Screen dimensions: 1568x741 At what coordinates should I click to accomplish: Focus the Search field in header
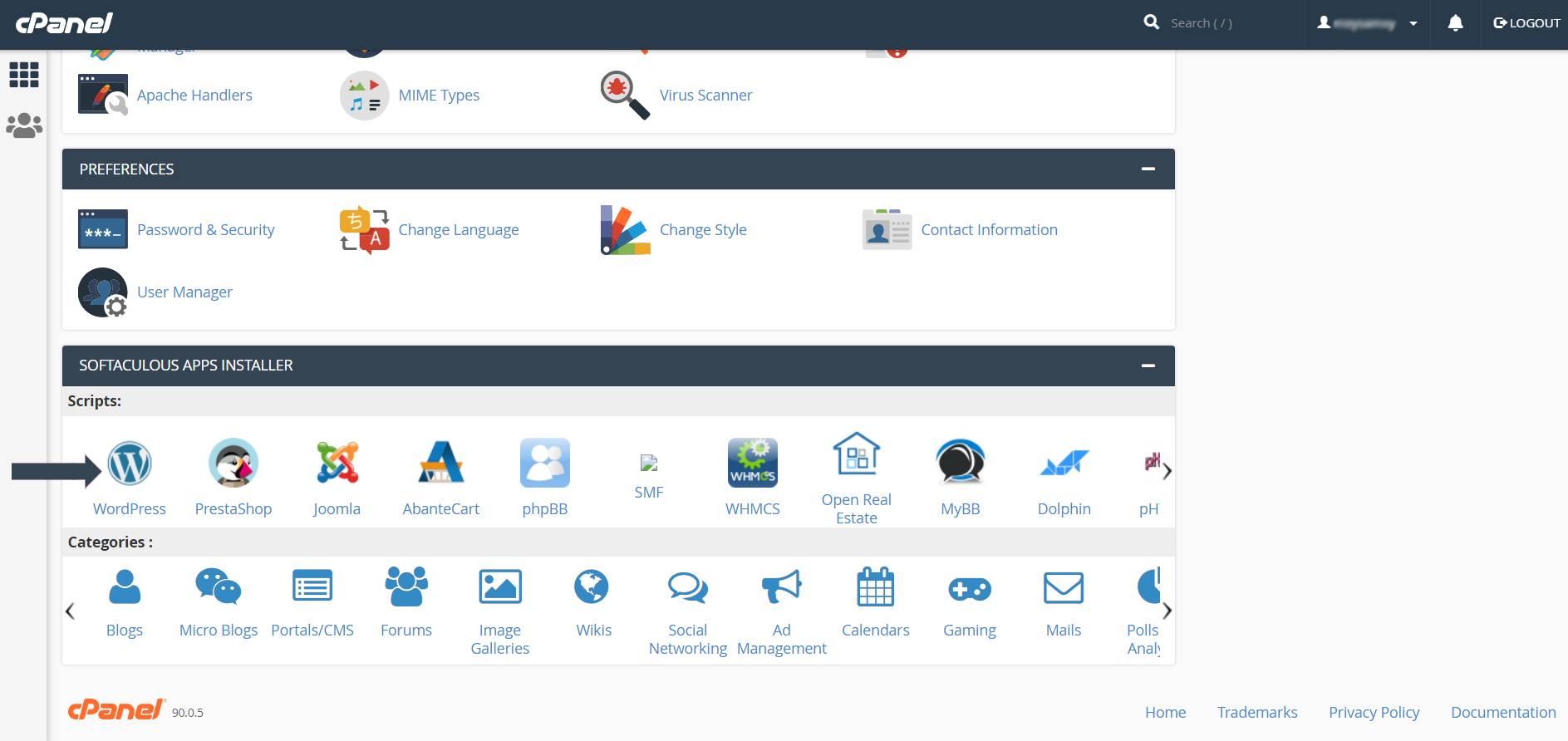(x=1230, y=23)
